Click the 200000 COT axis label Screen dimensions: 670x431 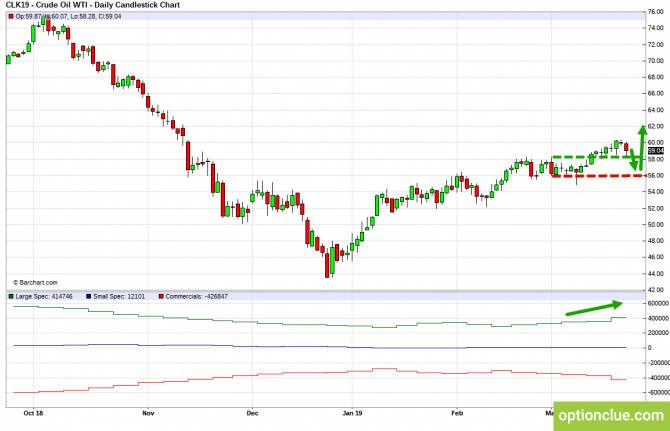pyautogui.click(x=658, y=332)
